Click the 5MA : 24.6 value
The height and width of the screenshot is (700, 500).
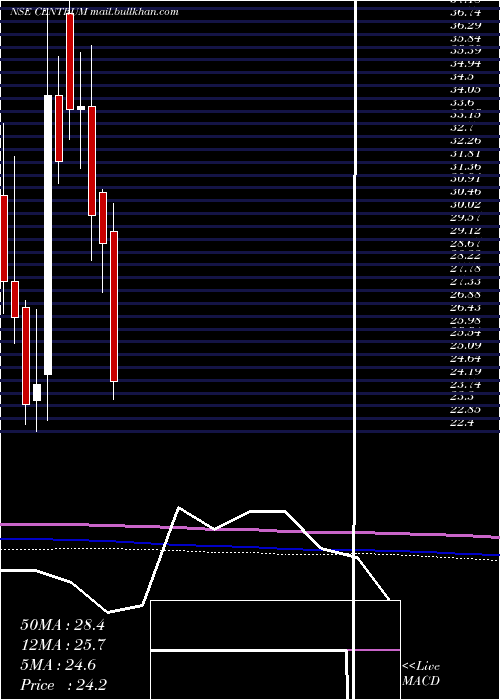[x=58, y=665]
